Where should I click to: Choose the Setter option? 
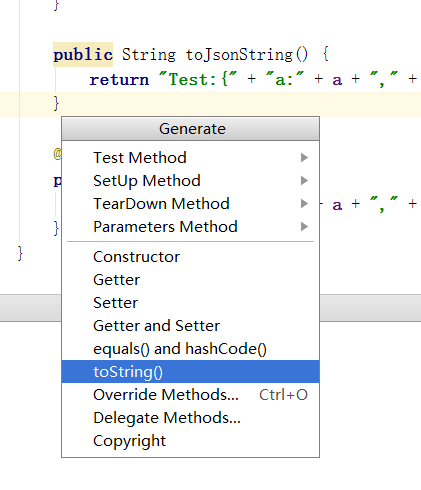190,303
